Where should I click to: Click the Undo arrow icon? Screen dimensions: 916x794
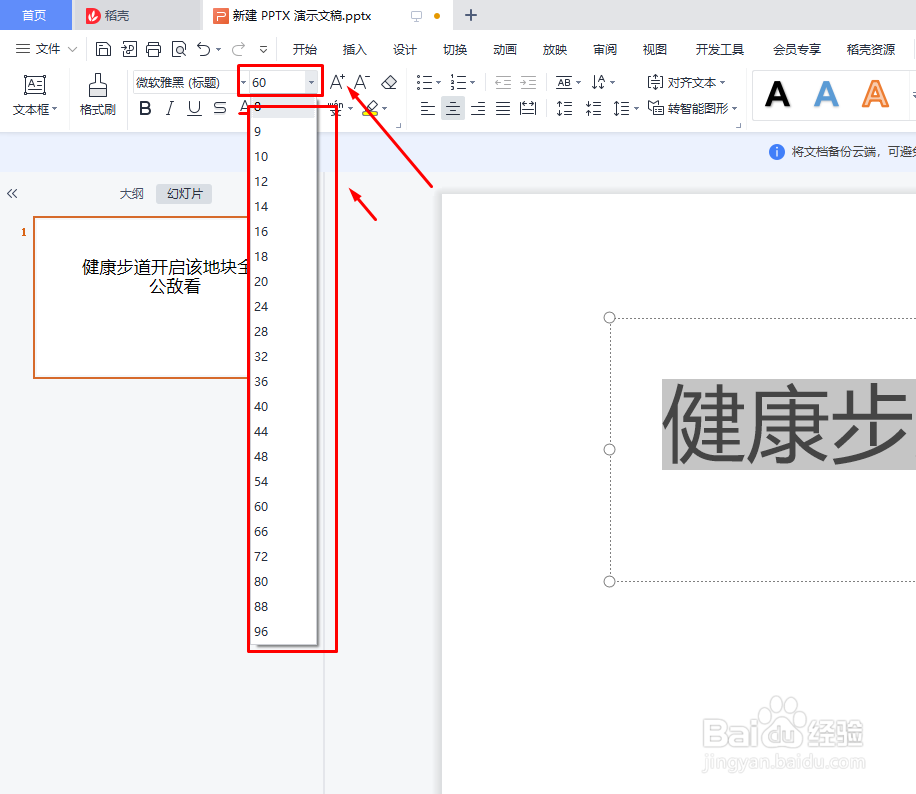pyautogui.click(x=203, y=49)
